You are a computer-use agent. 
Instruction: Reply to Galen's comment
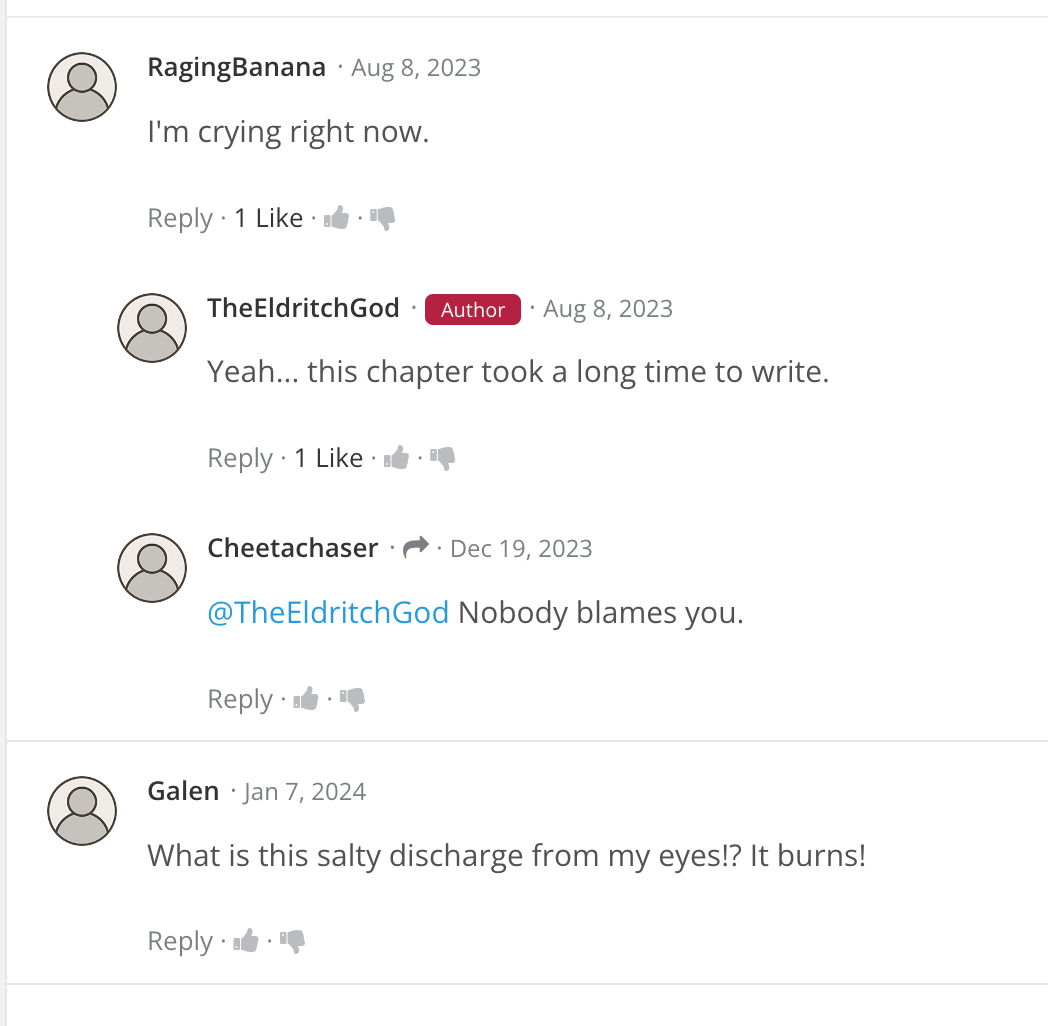pos(180,941)
